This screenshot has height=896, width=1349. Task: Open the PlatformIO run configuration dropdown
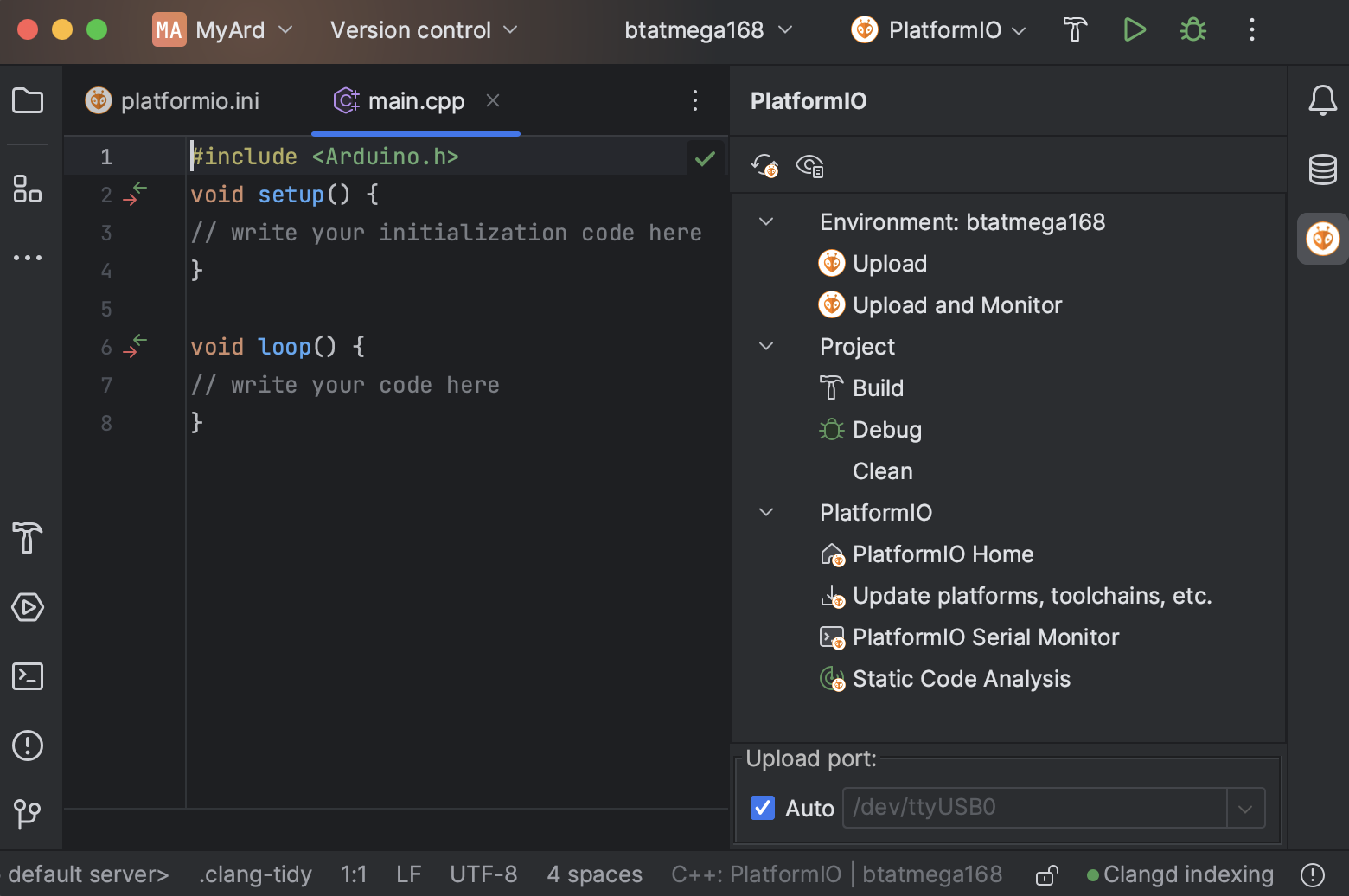[939, 30]
